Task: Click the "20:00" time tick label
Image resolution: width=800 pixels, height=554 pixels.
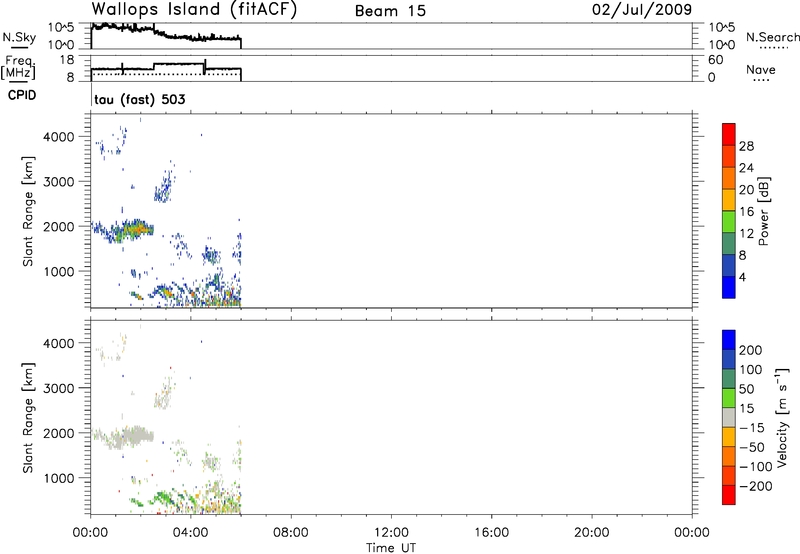Action: [591, 533]
